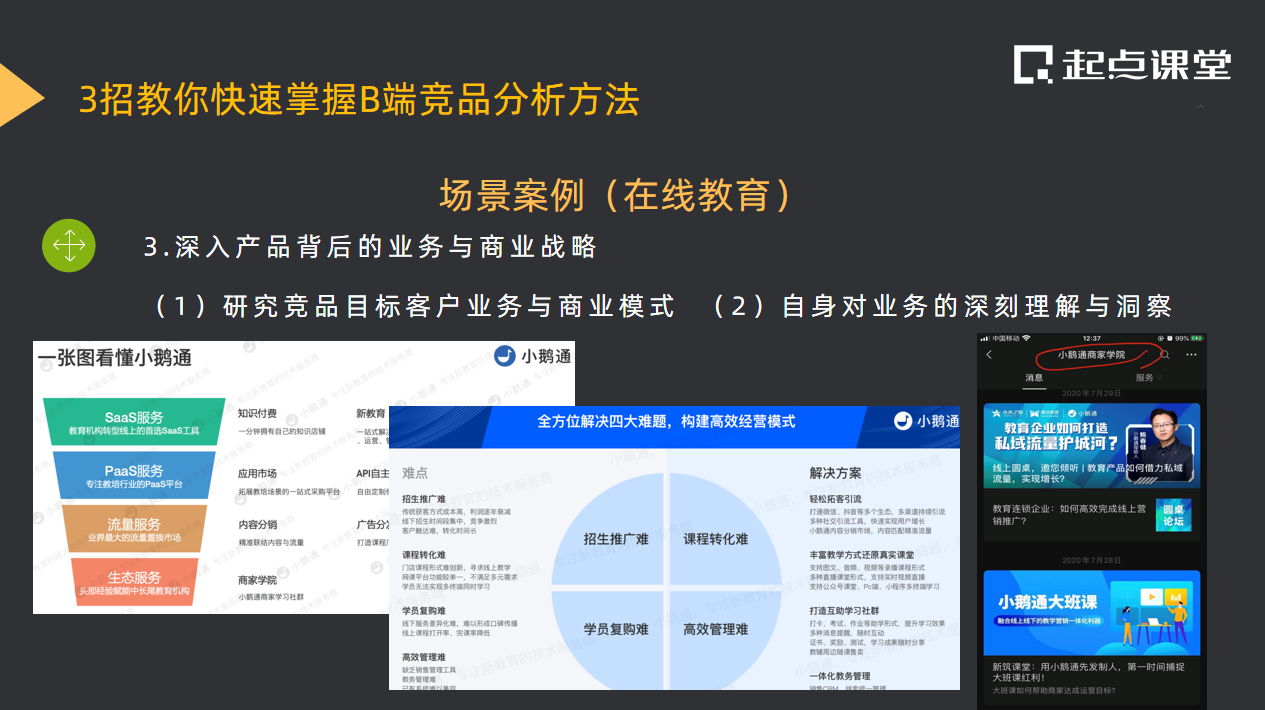Click the 一分钟拥有自己的知识店铺 description

pyautogui.click(x=284, y=430)
